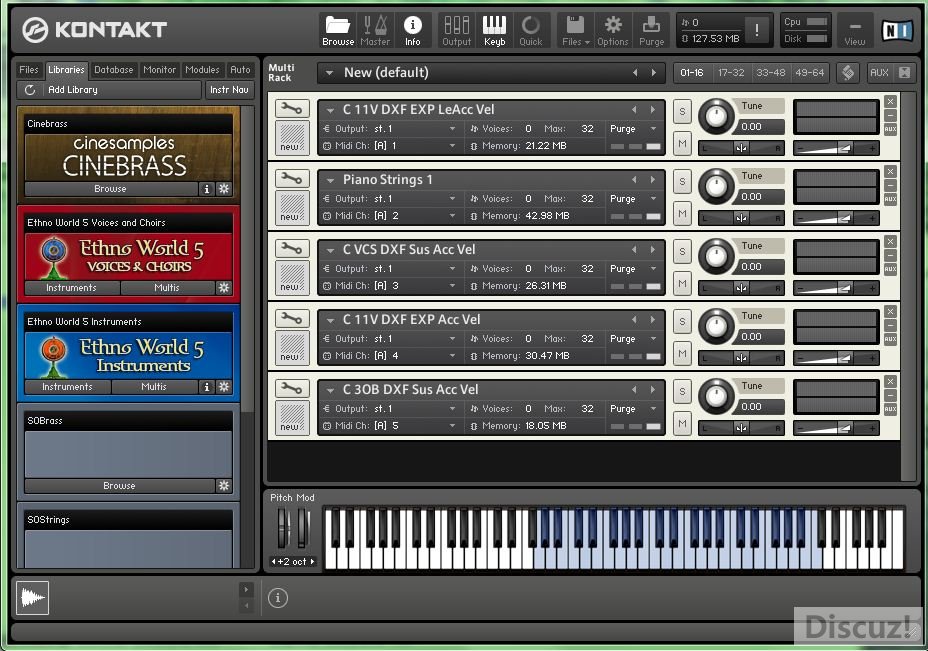Image resolution: width=928 pixels, height=651 pixels.
Task: Click the keyboard octave shift +2 oct control
Action: pos(293,562)
